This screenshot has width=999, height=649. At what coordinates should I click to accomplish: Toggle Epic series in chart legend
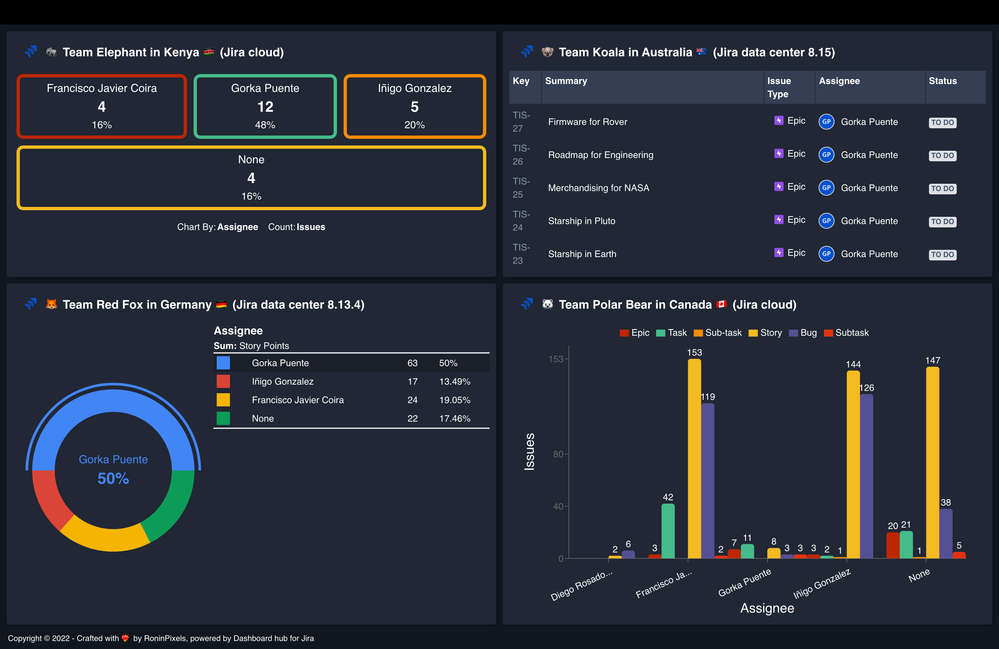pos(635,332)
